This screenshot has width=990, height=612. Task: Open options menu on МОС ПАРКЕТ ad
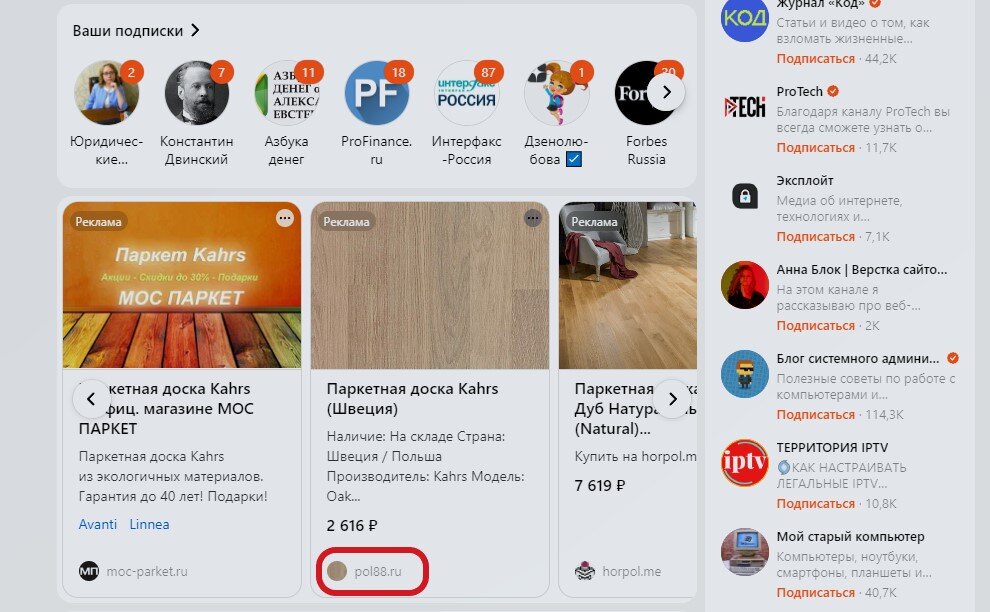[285, 218]
